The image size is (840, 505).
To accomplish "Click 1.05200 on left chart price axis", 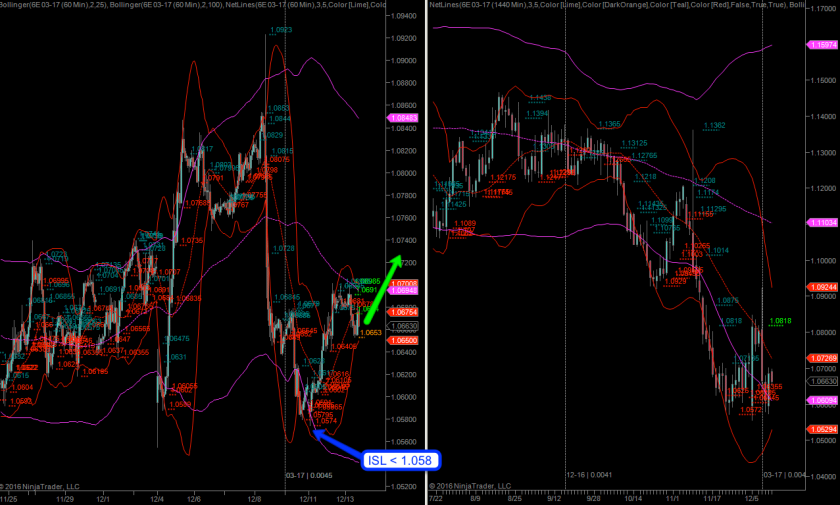I will click(x=404, y=487).
